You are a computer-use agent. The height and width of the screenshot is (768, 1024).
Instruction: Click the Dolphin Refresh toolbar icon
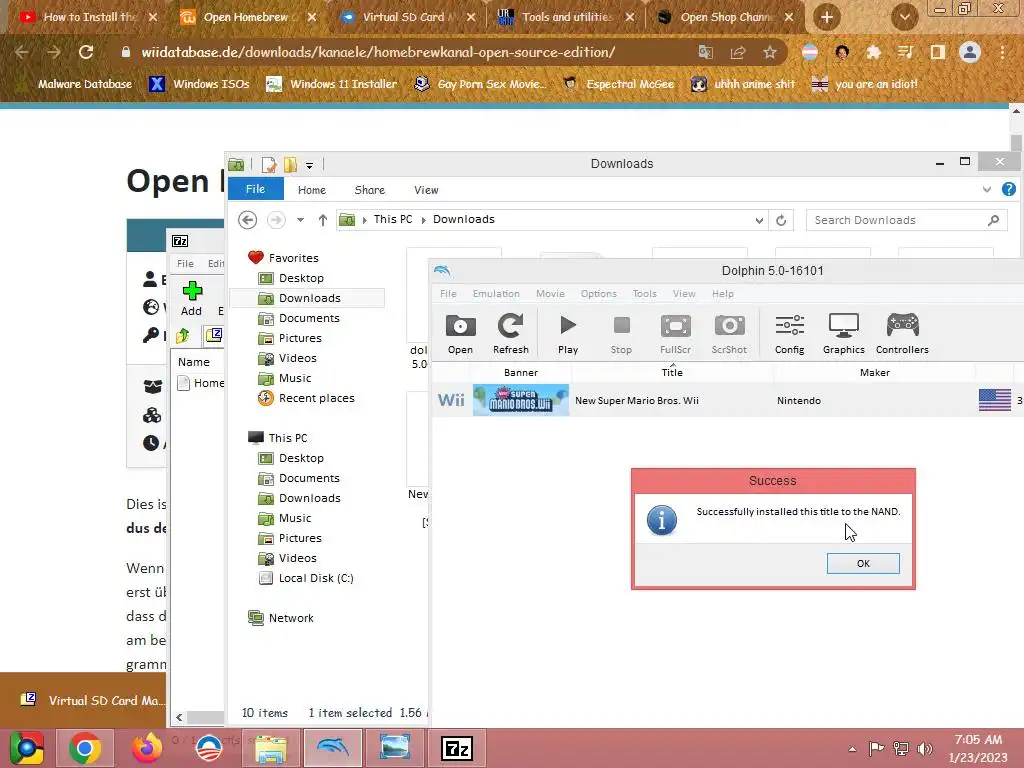coord(511,334)
